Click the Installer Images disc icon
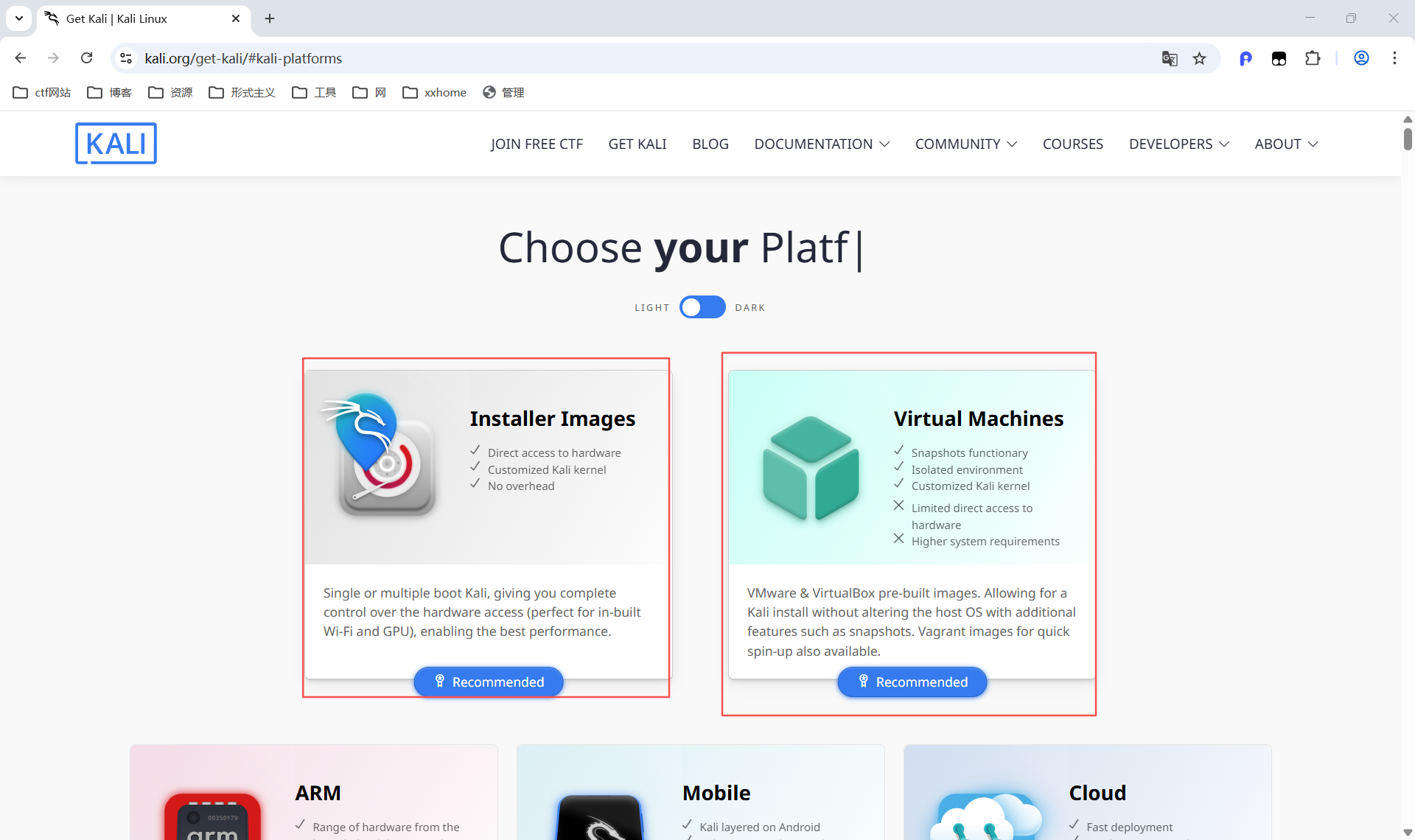The height and width of the screenshot is (840, 1415). (380, 455)
